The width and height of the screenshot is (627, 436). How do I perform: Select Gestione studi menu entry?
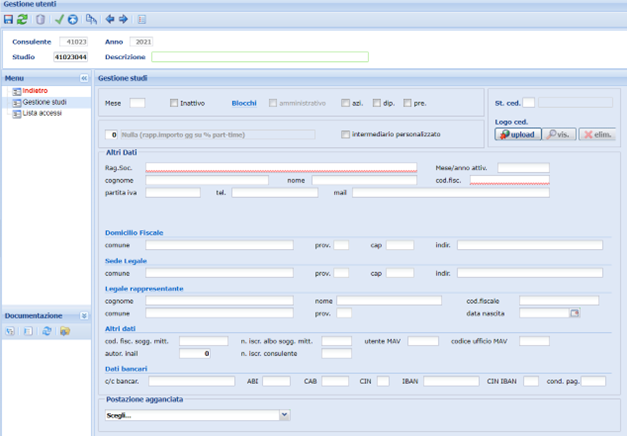click(44, 102)
